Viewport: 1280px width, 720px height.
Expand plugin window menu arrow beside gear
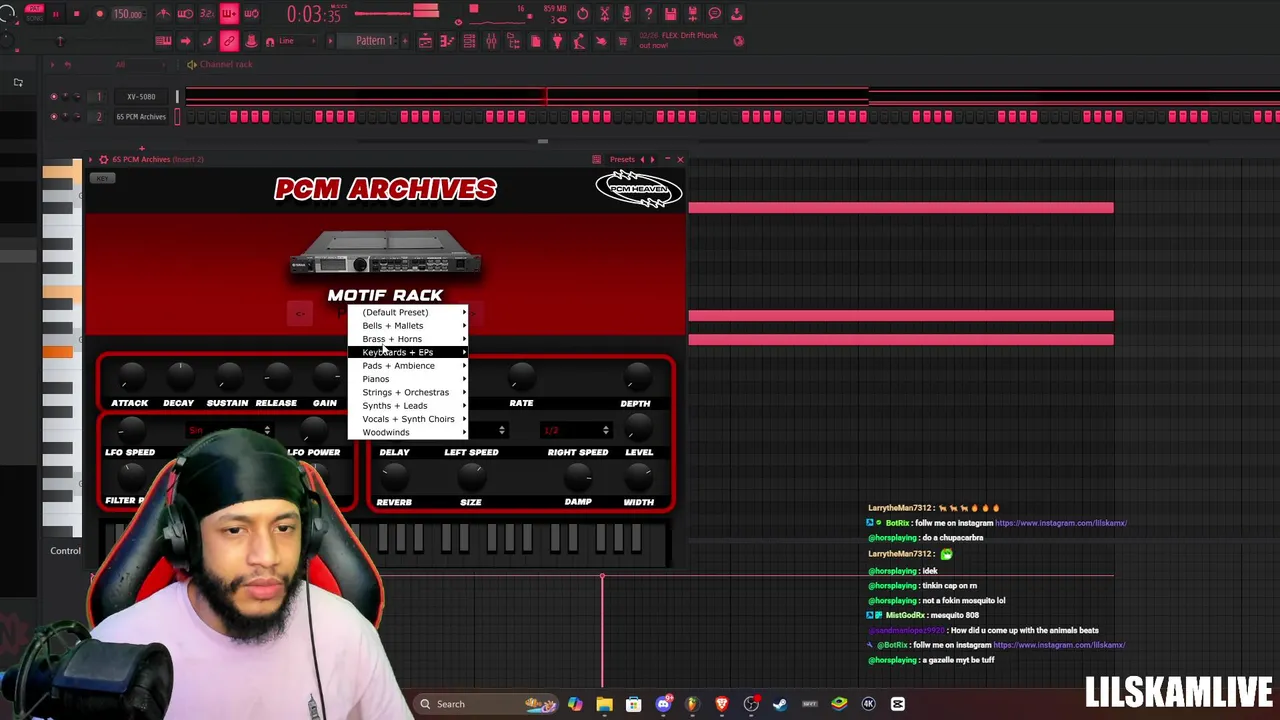coord(90,159)
